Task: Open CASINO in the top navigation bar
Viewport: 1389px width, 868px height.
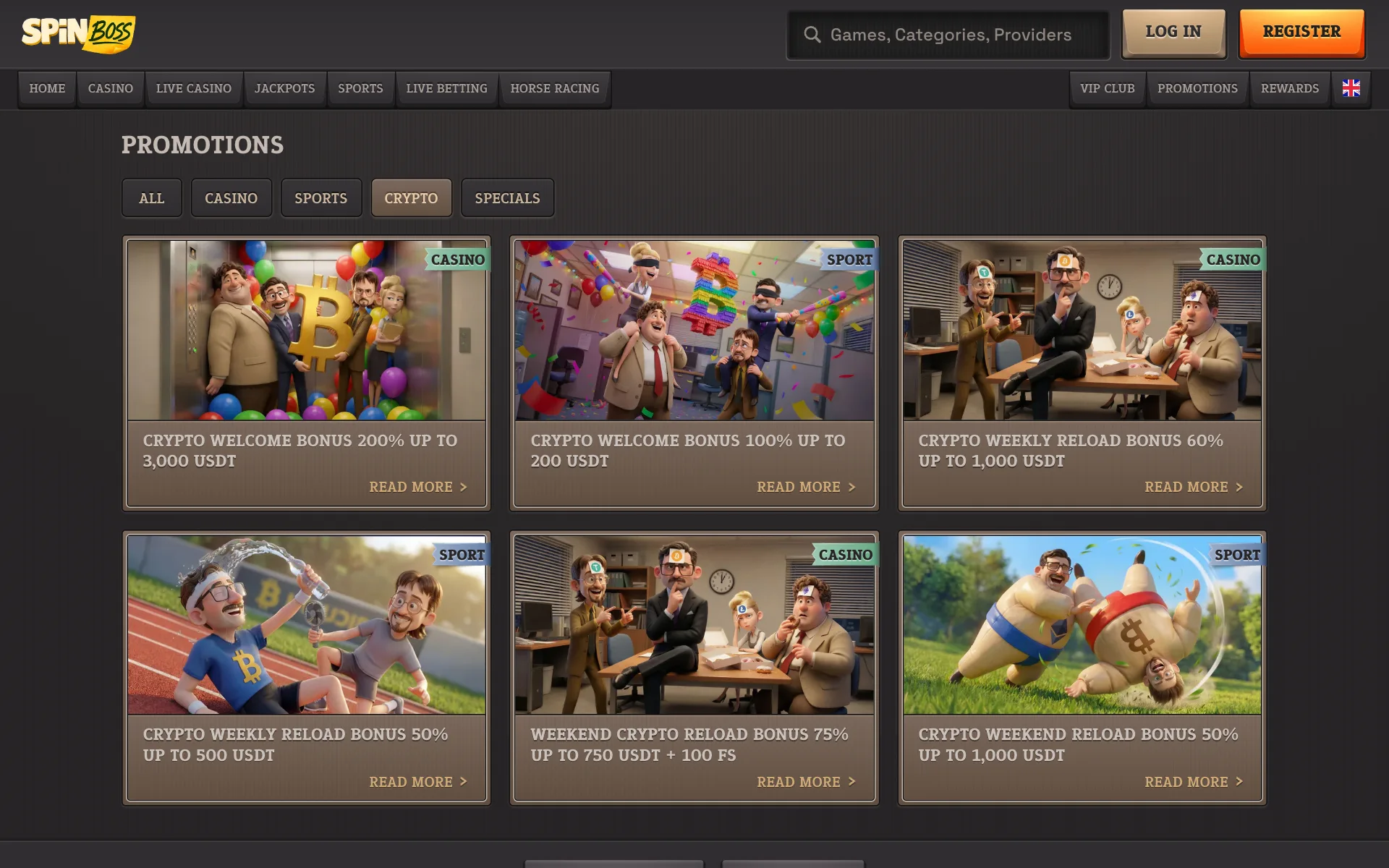Action: pos(111,88)
